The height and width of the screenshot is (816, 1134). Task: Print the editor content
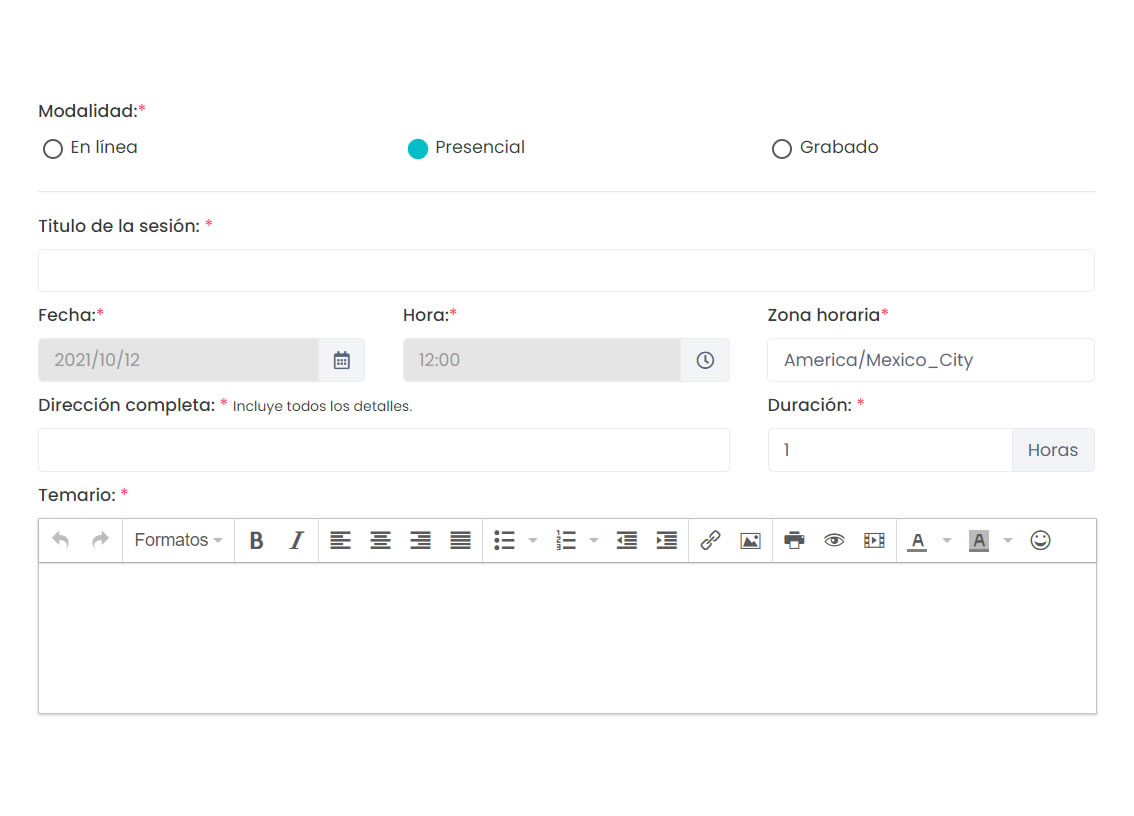pos(794,541)
